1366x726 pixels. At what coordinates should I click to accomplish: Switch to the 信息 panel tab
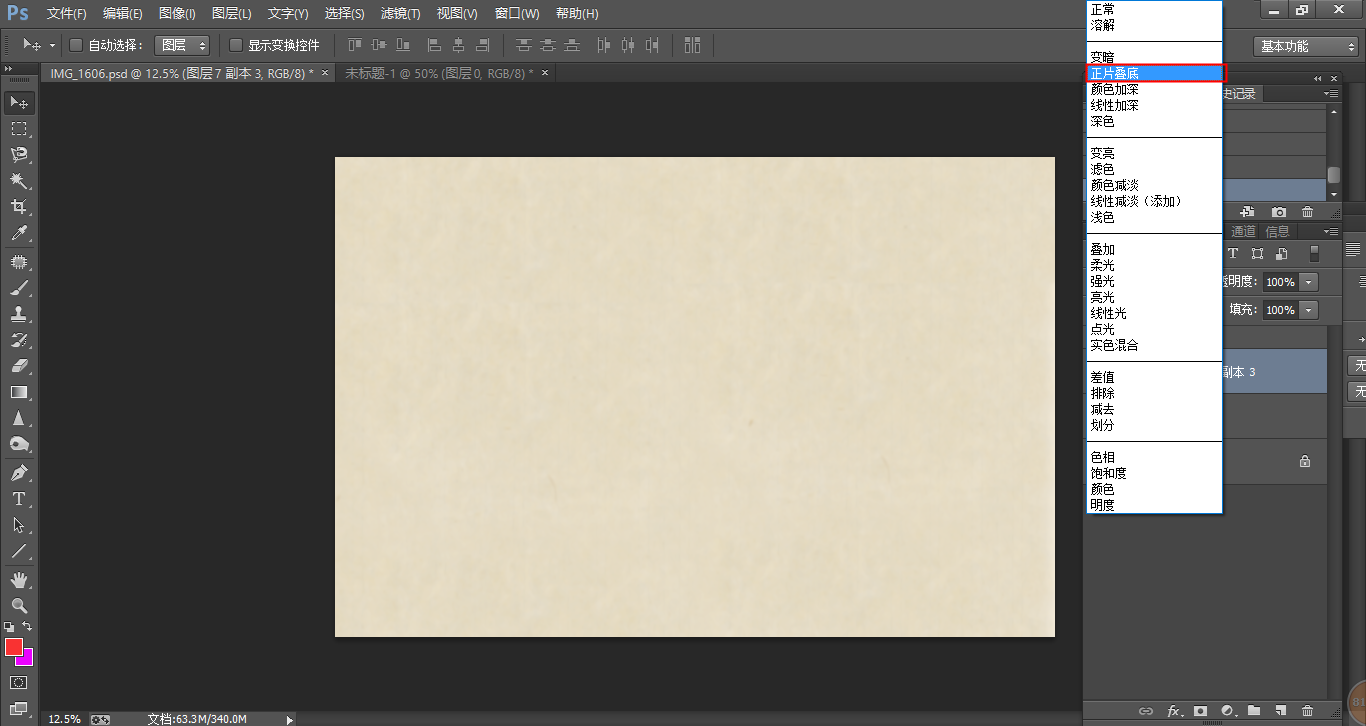(x=1278, y=231)
